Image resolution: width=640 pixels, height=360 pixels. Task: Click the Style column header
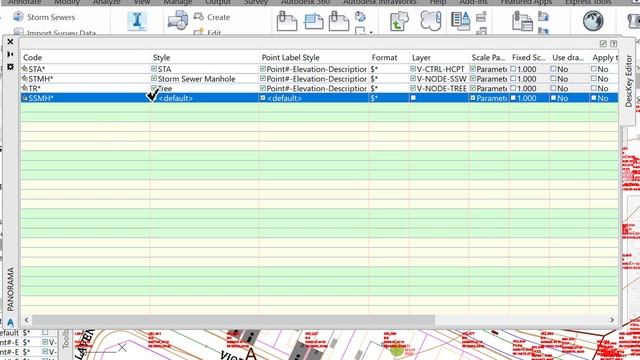pos(204,58)
